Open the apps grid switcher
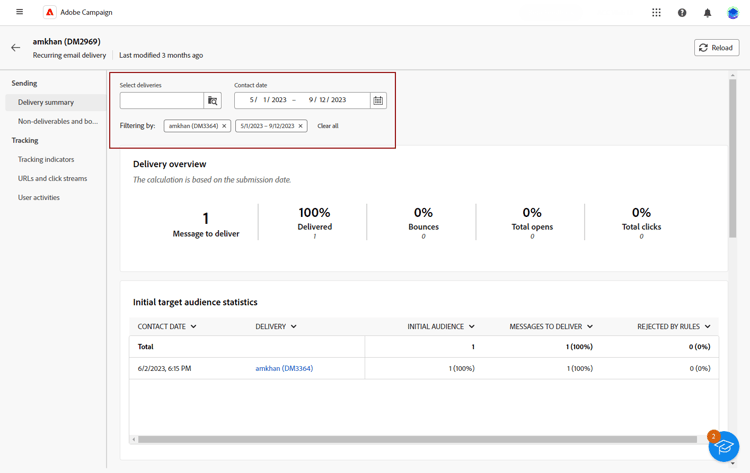 [x=656, y=12]
